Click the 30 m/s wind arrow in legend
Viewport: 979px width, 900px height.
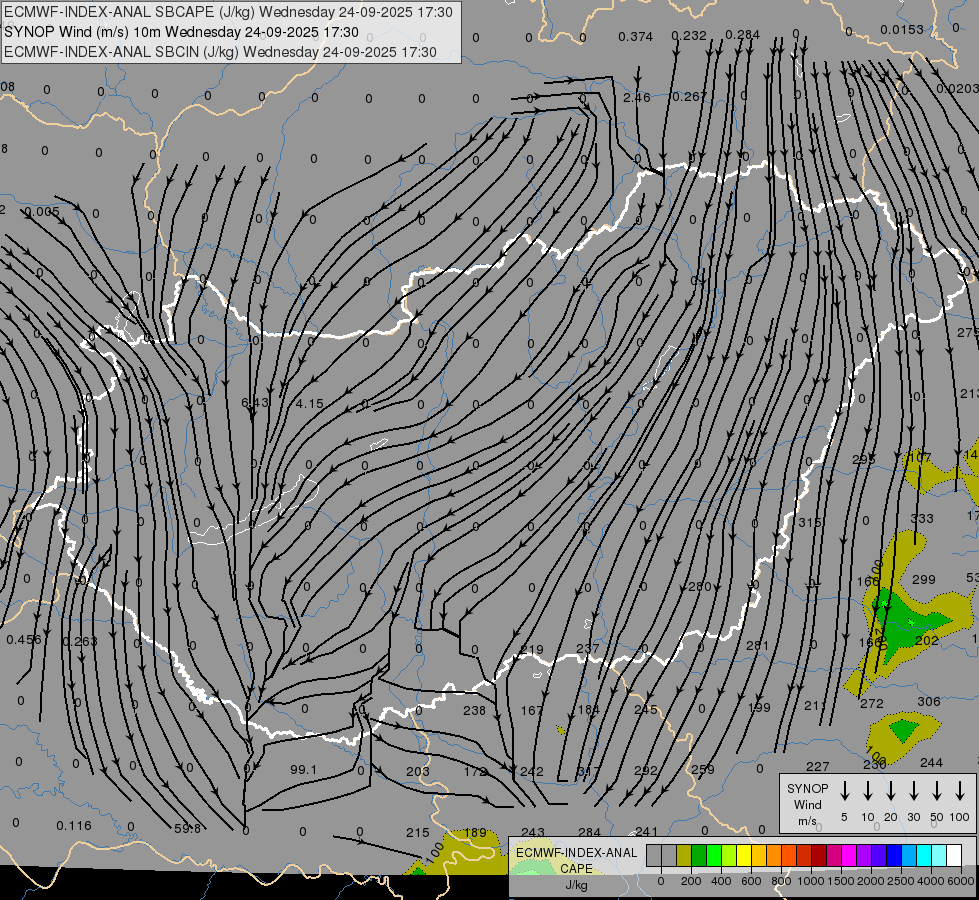tap(913, 790)
